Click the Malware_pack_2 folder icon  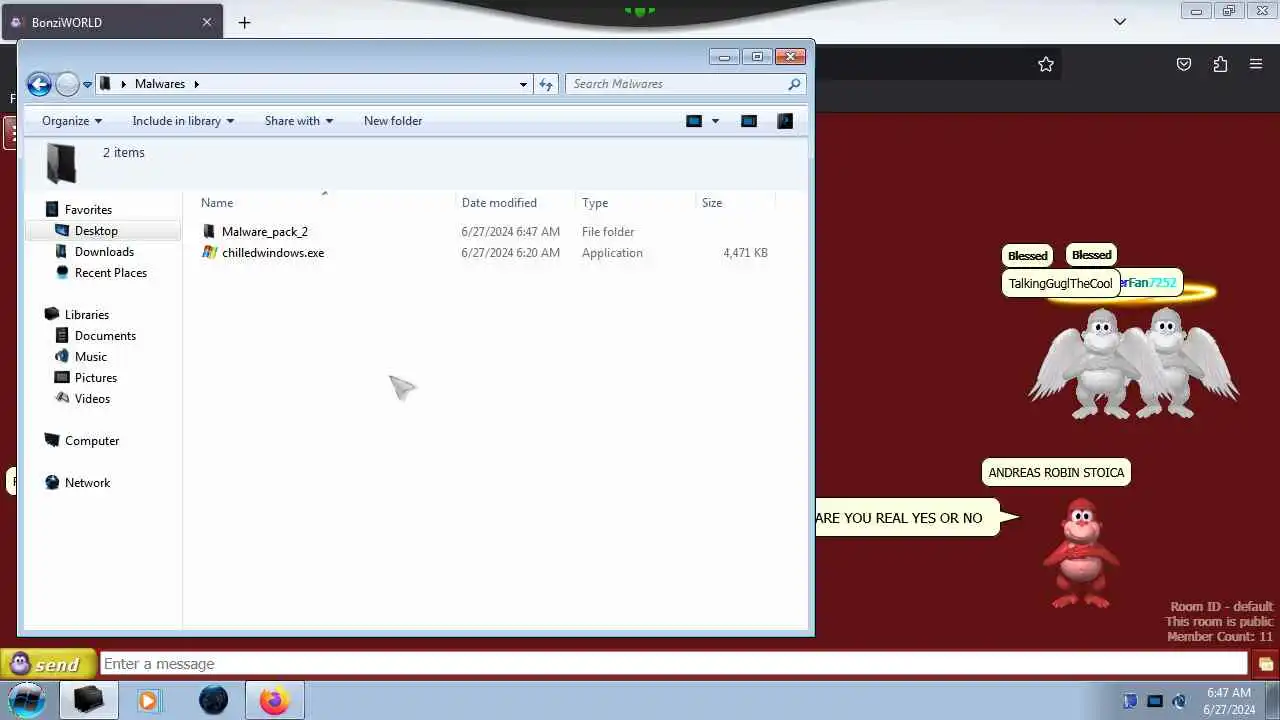tap(209, 232)
